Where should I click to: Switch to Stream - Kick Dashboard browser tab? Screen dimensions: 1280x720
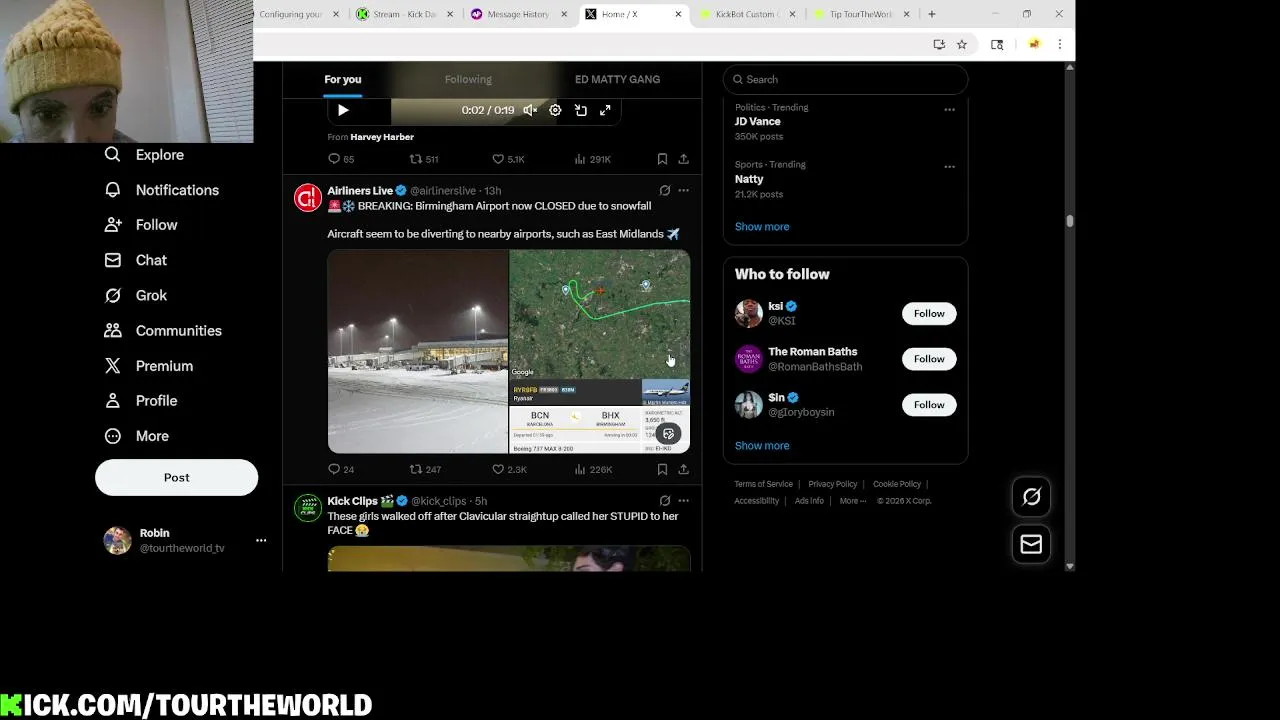(405, 14)
